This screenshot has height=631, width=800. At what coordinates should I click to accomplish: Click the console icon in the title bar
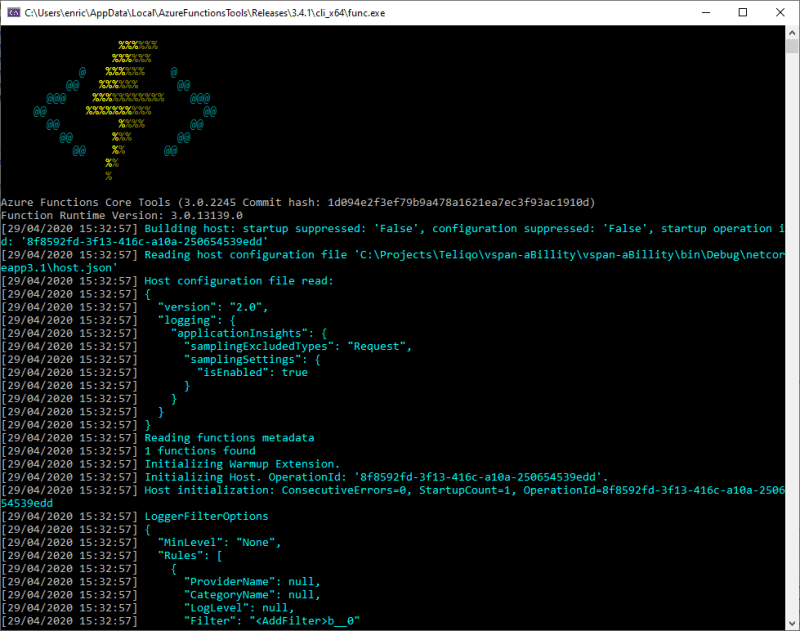click(x=13, y=13)
